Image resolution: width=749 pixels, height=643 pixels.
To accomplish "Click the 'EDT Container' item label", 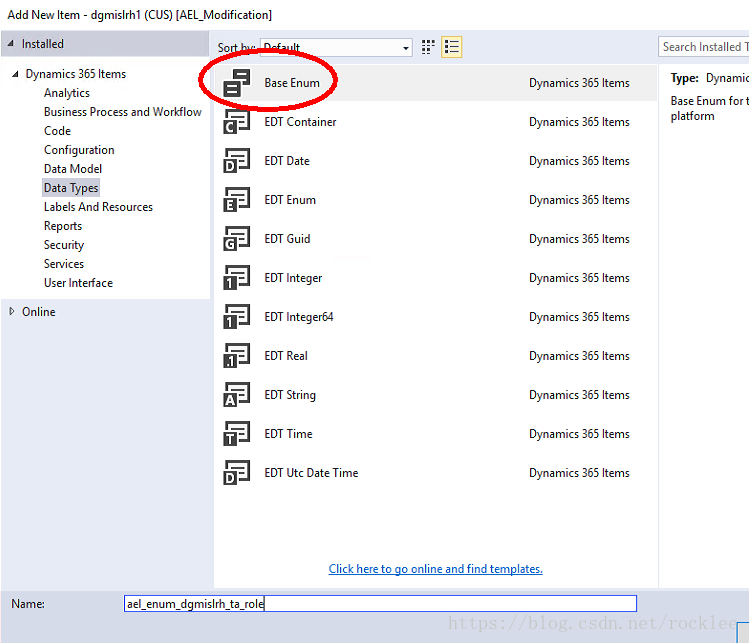I will point(300,122).
